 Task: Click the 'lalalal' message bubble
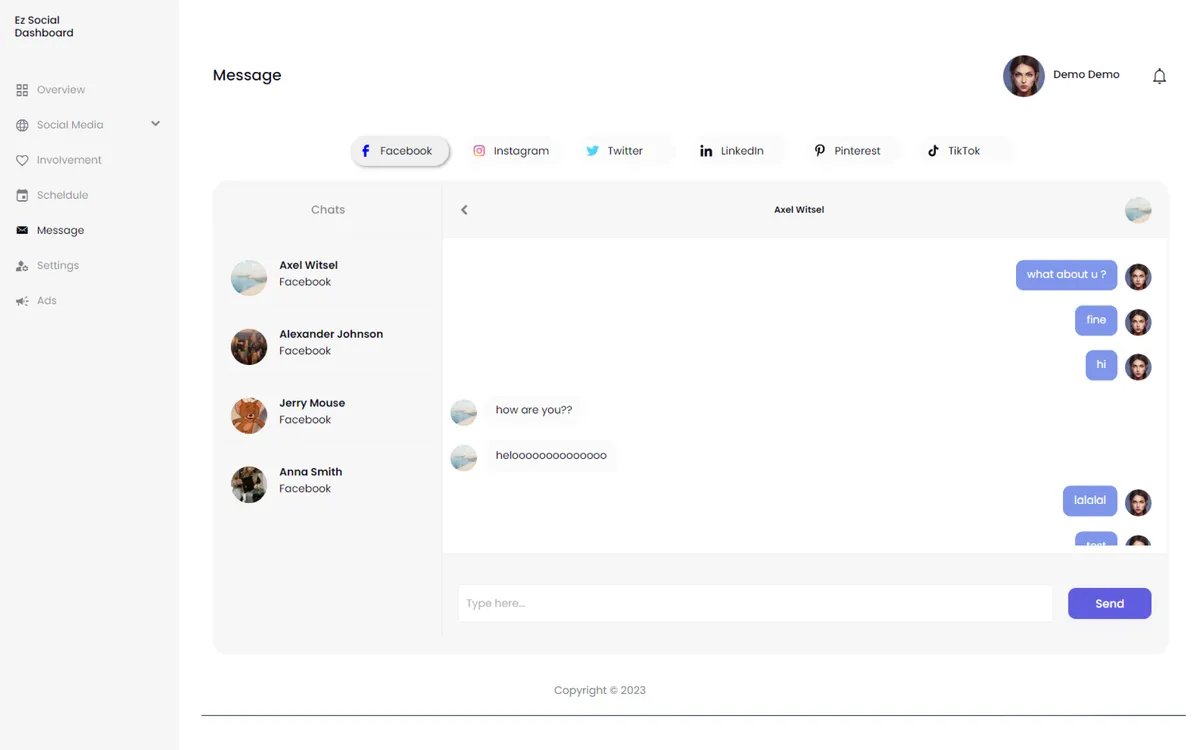click(x=1090, y=501)
